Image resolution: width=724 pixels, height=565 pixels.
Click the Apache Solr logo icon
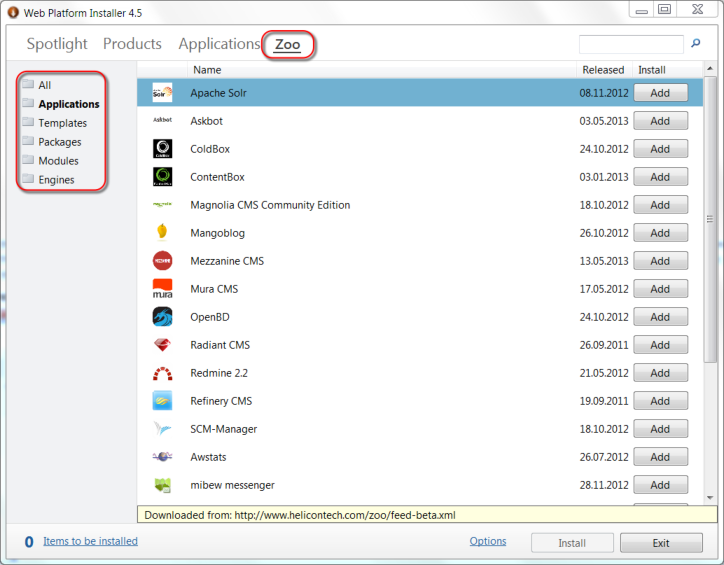(162, 93)
